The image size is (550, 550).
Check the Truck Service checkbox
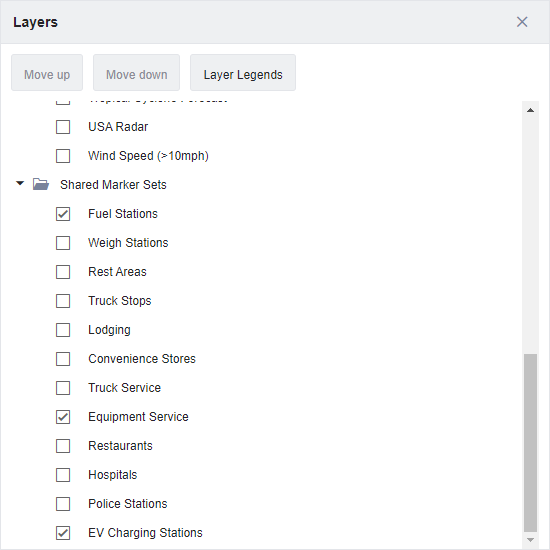[63, 388]
